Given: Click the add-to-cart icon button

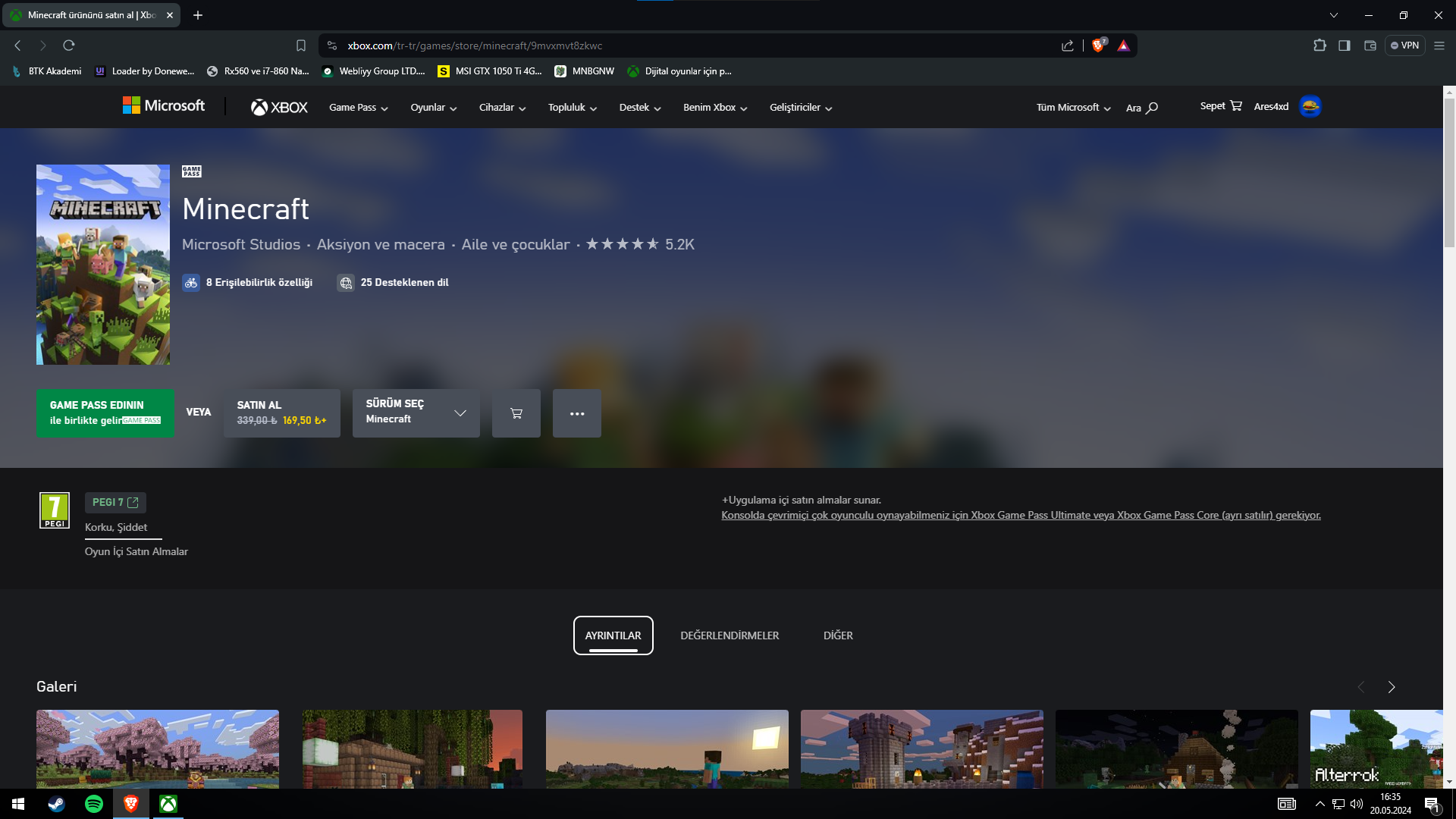Looking at the screenshot, I should pyautogui.click(x=516, y=413).
